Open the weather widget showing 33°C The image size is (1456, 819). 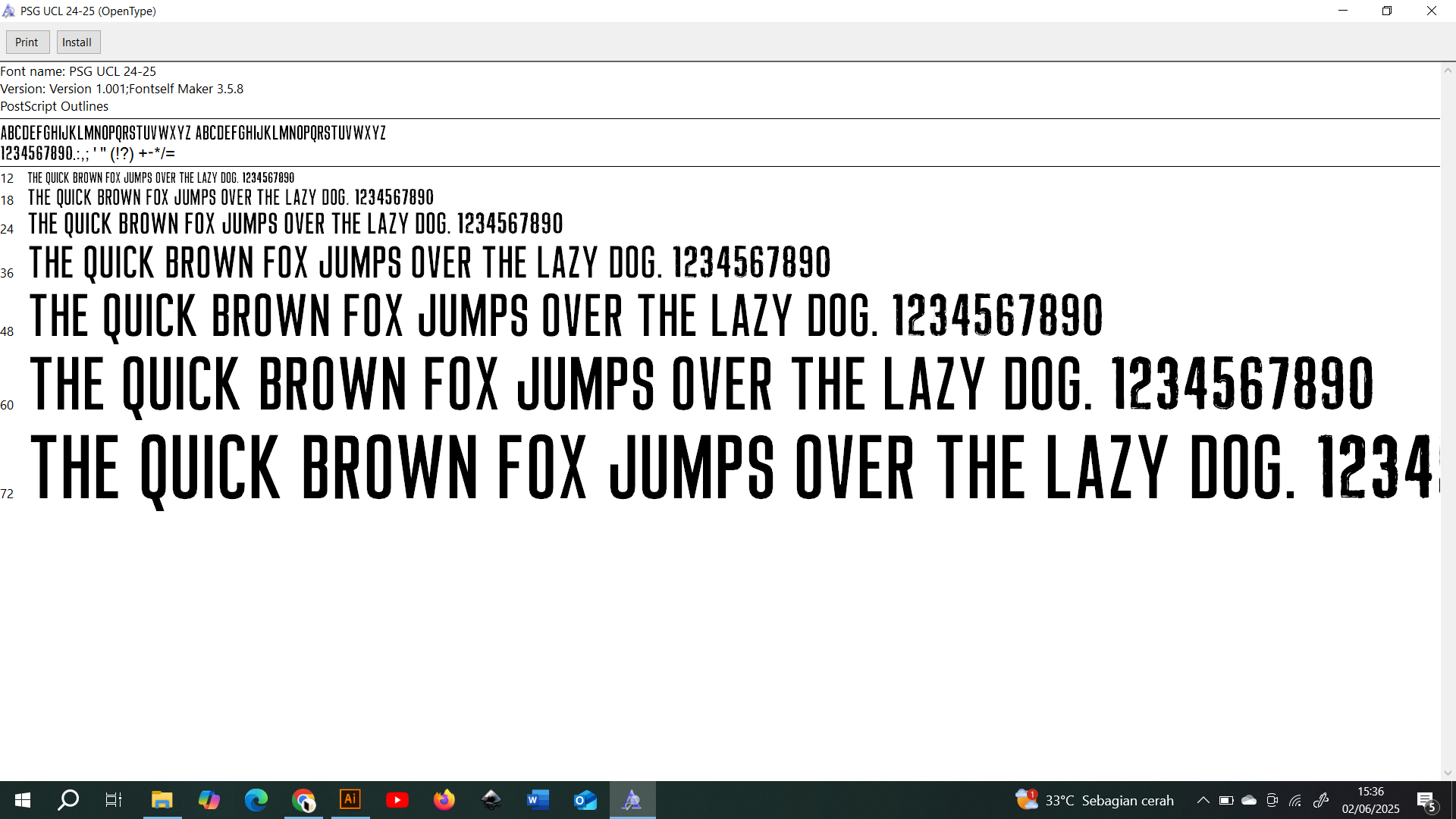(1094, 800)
